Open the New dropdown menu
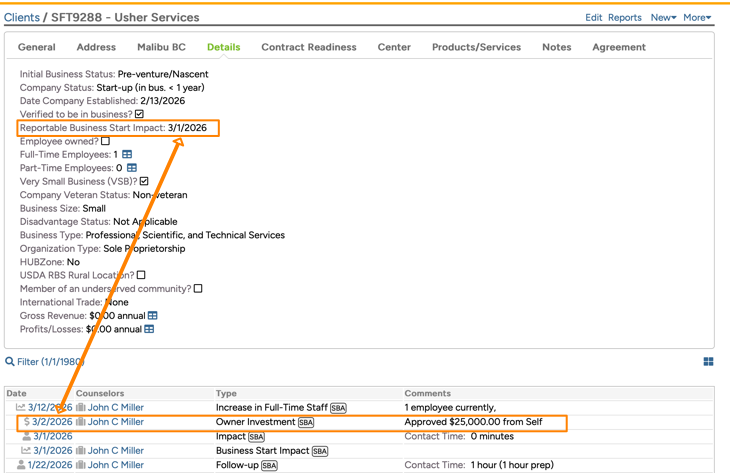The height and width of the screenshot is (473, 730). click(663, 18)
